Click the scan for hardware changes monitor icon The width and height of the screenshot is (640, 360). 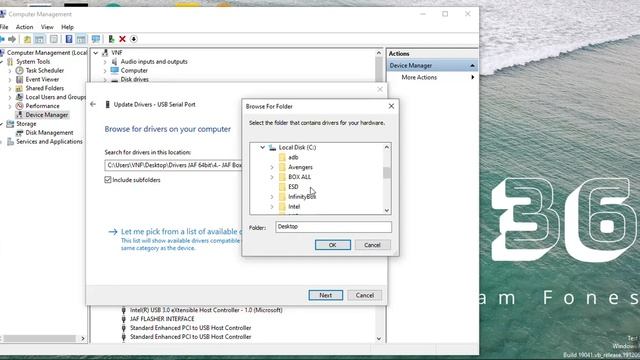point(96,39)
